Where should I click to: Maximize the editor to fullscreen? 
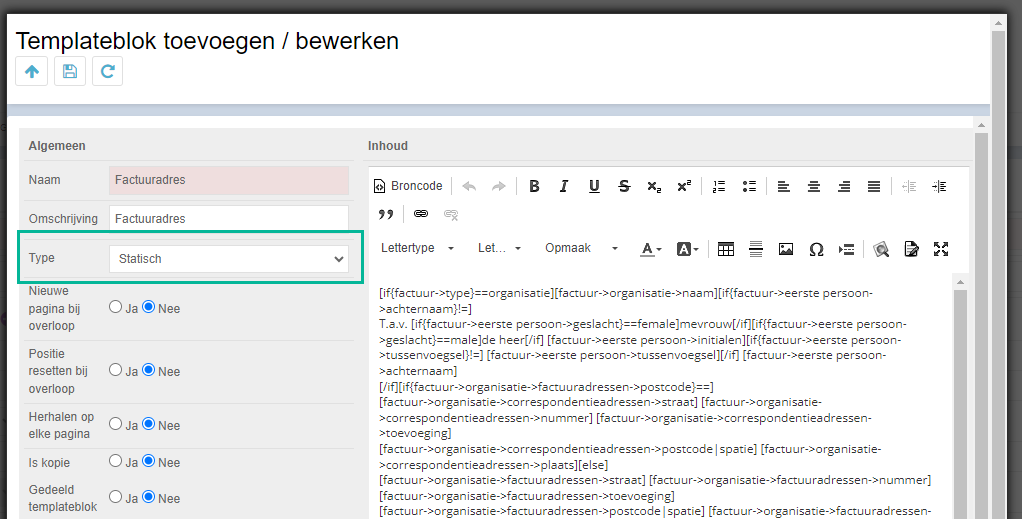pos(941,248)
